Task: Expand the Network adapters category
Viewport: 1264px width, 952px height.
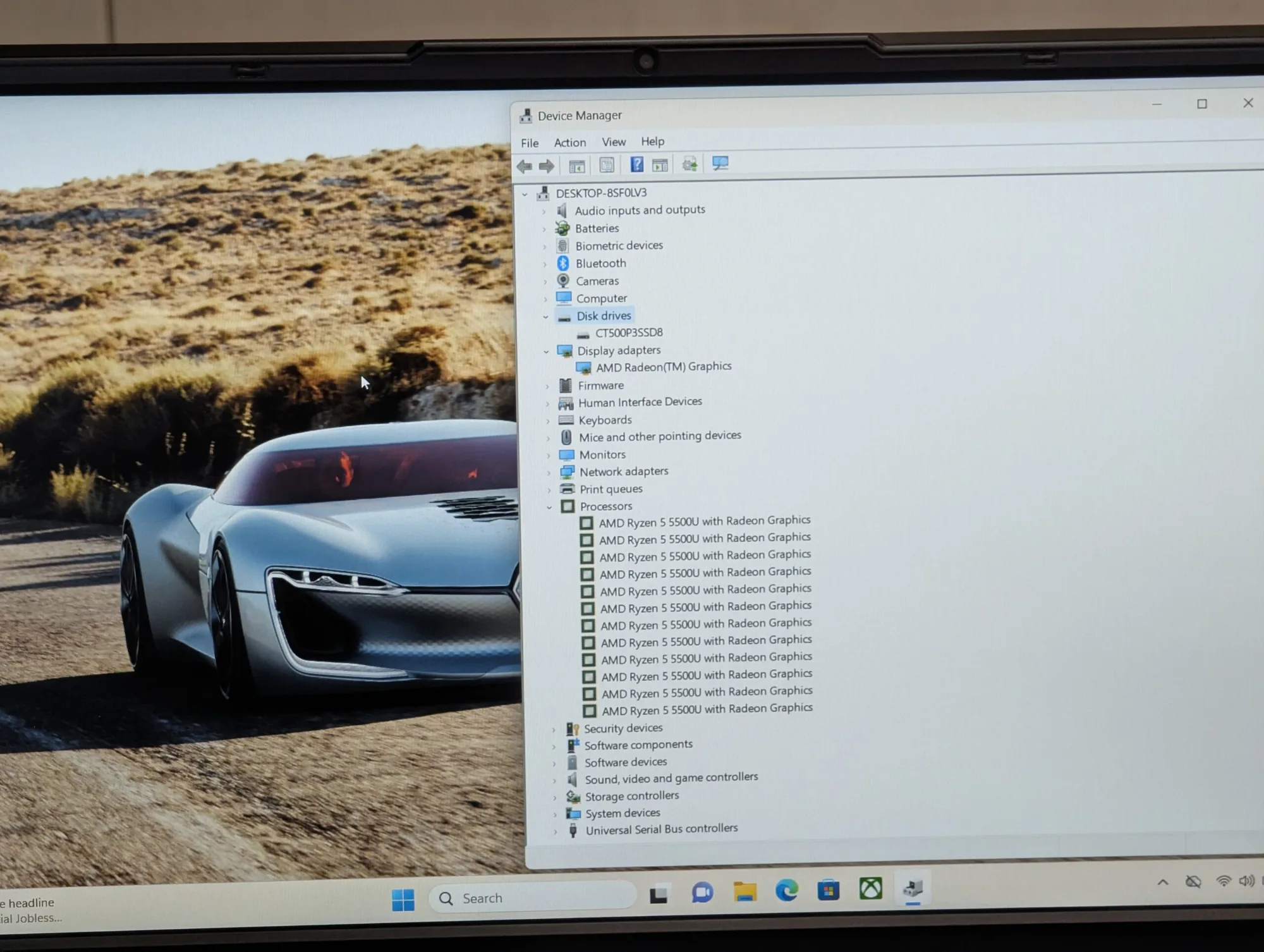Action: click(x=549, y=473)
